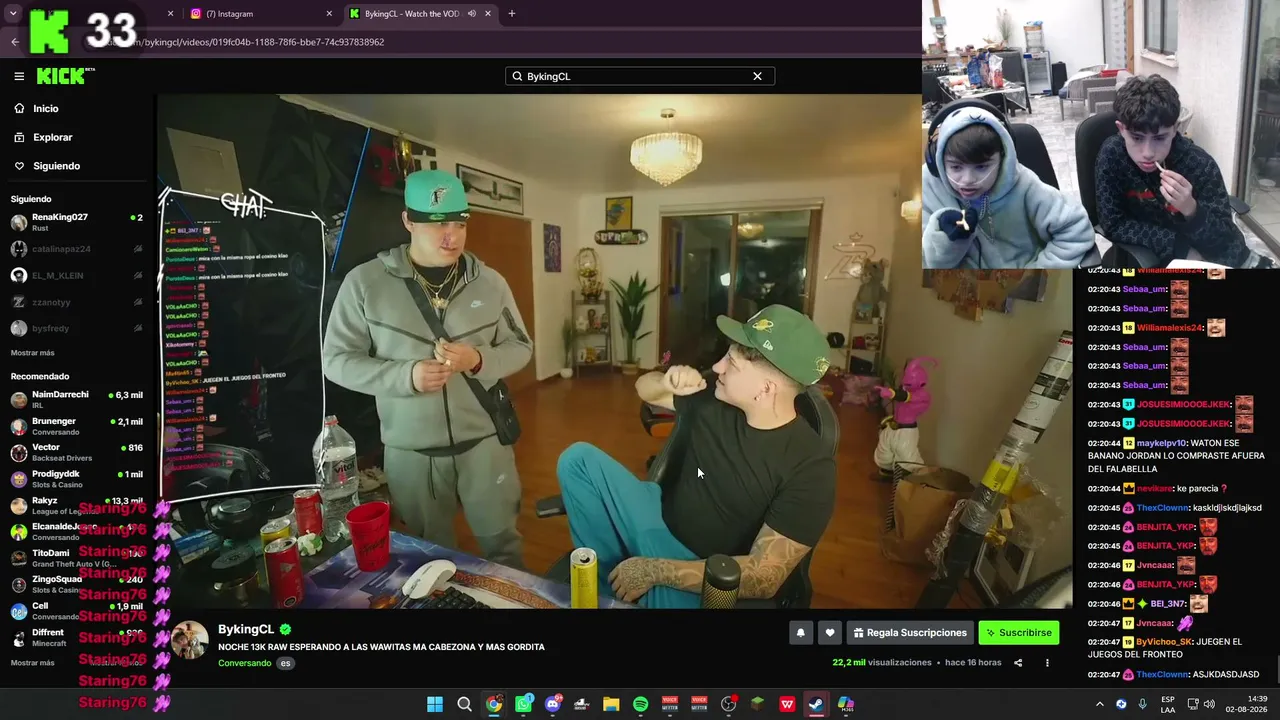Open File Explorer from taskbar
The image size is (1280, 720).
611,704
